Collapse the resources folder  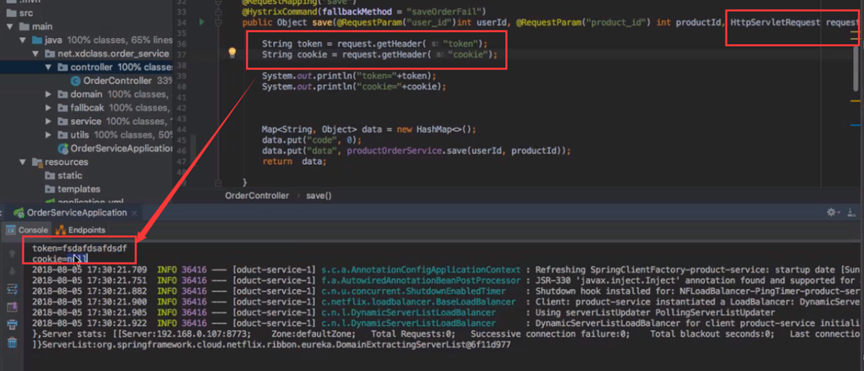(23, 162)
